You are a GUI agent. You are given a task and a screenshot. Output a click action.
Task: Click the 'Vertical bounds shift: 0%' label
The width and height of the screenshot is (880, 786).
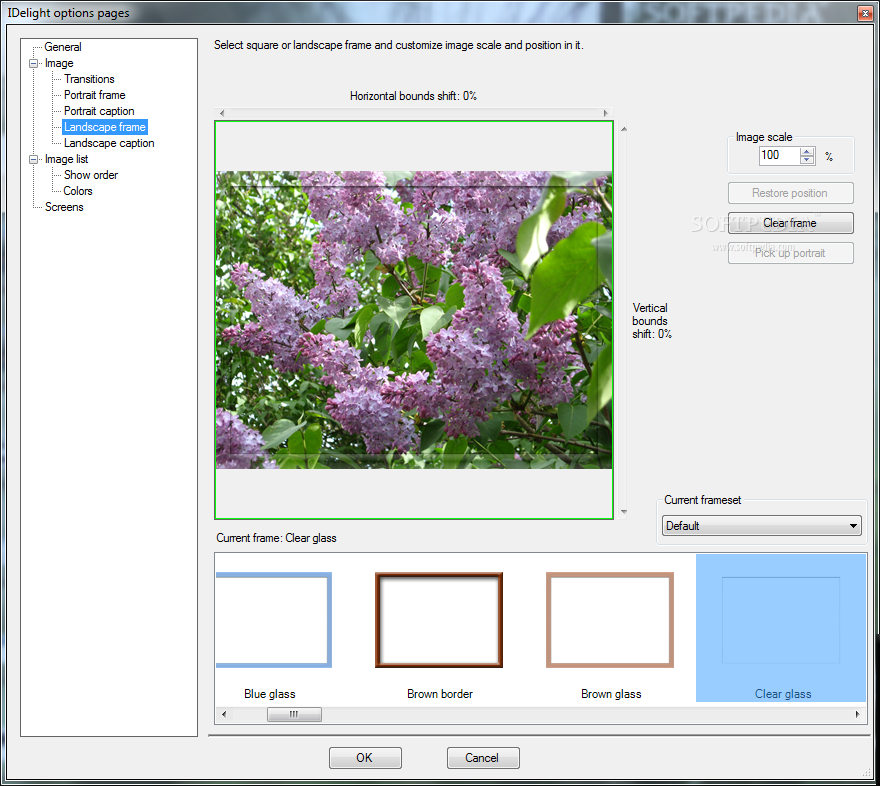(652, 321)
